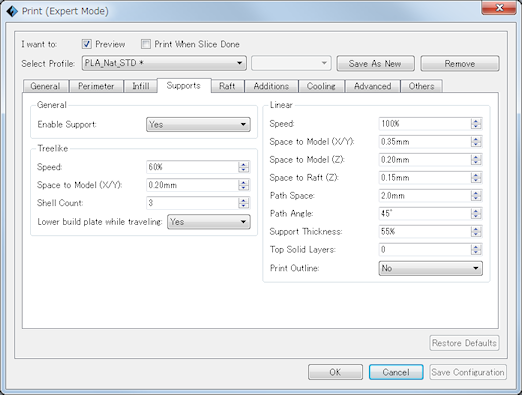The image size is (522, 395).
Task: Click Space to Model (Z) field
Action: pyautogui.click(x=425, y=160)
